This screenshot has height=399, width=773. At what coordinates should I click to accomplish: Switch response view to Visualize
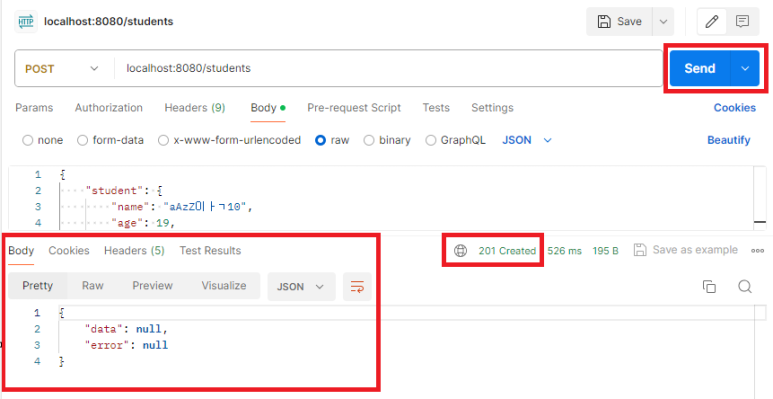pyautogui.click(x=224, y=286)
